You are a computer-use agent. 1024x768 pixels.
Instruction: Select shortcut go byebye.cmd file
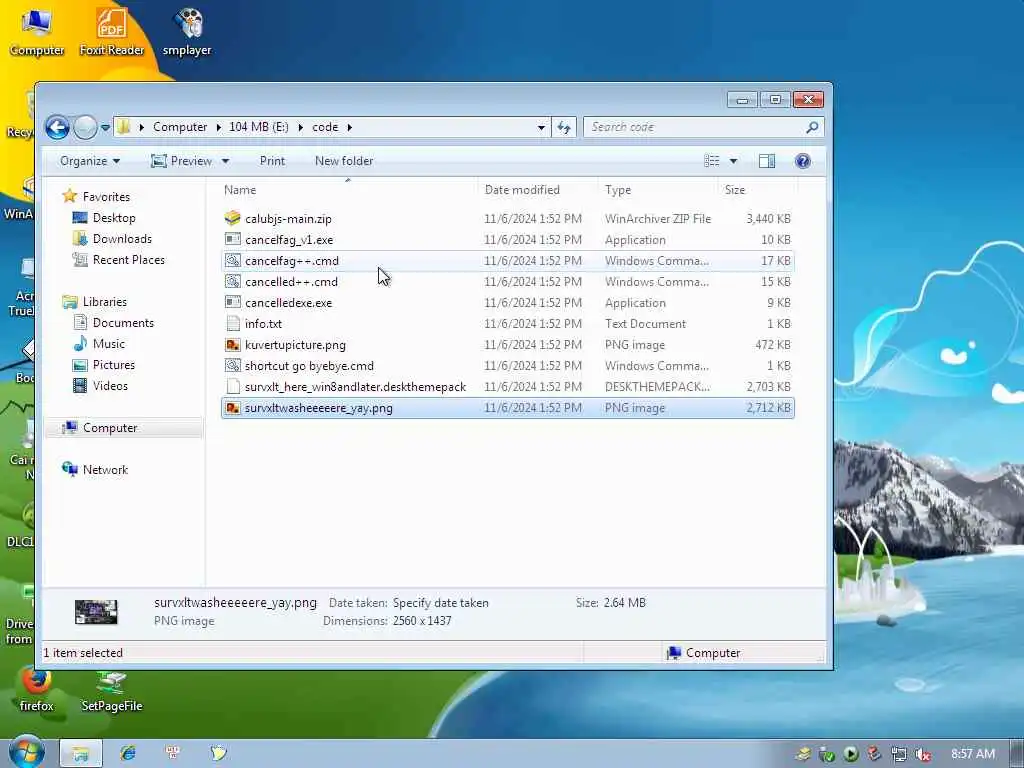(x=507, y=366)
